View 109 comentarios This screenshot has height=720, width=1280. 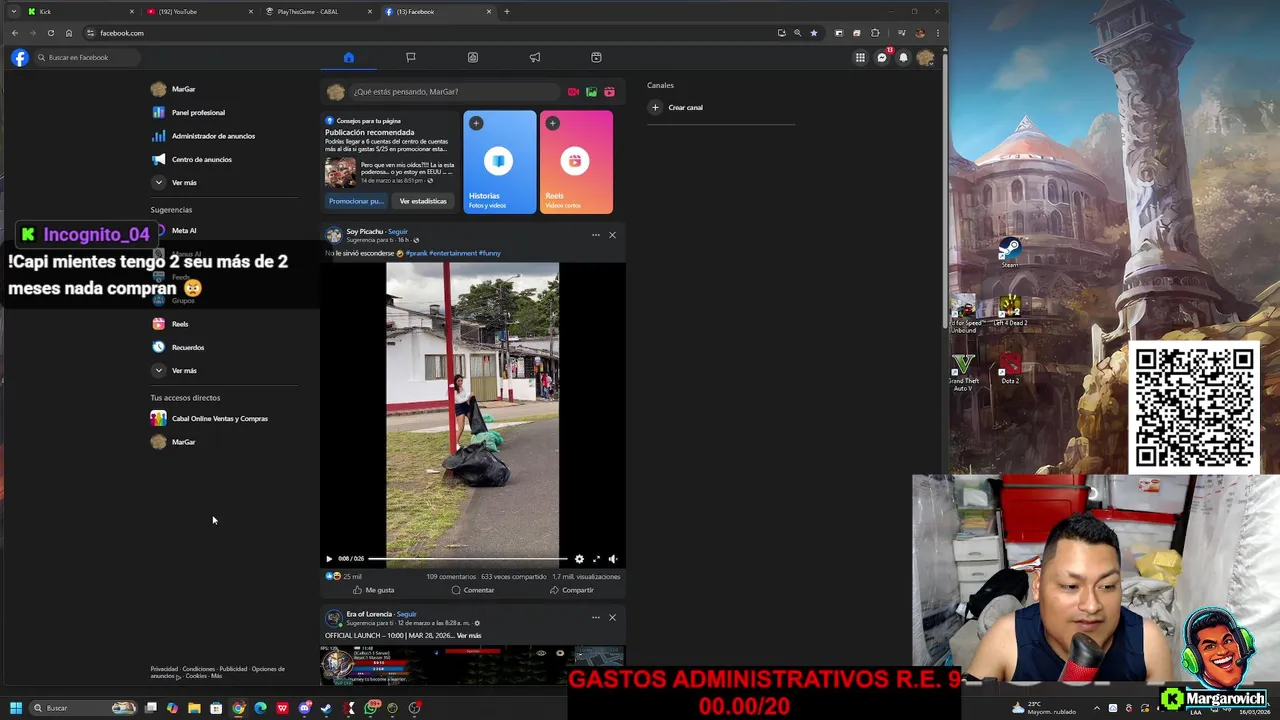[x=451, y=577]
